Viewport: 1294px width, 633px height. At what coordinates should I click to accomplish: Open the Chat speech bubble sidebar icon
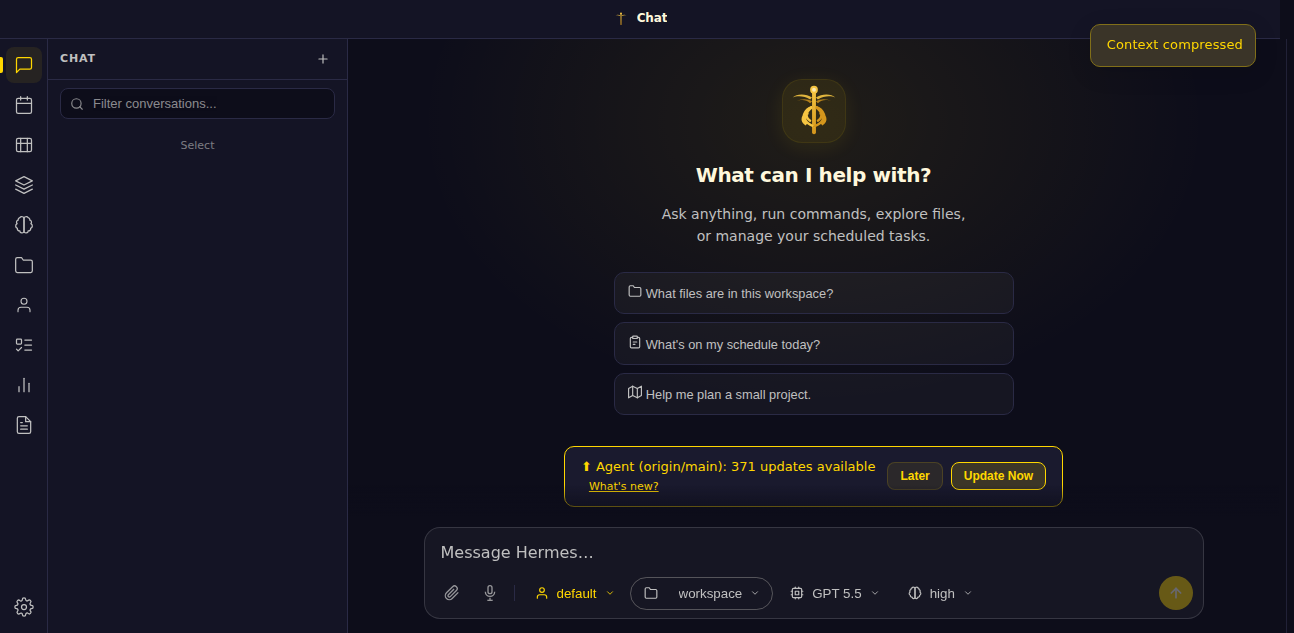point(24,65)
